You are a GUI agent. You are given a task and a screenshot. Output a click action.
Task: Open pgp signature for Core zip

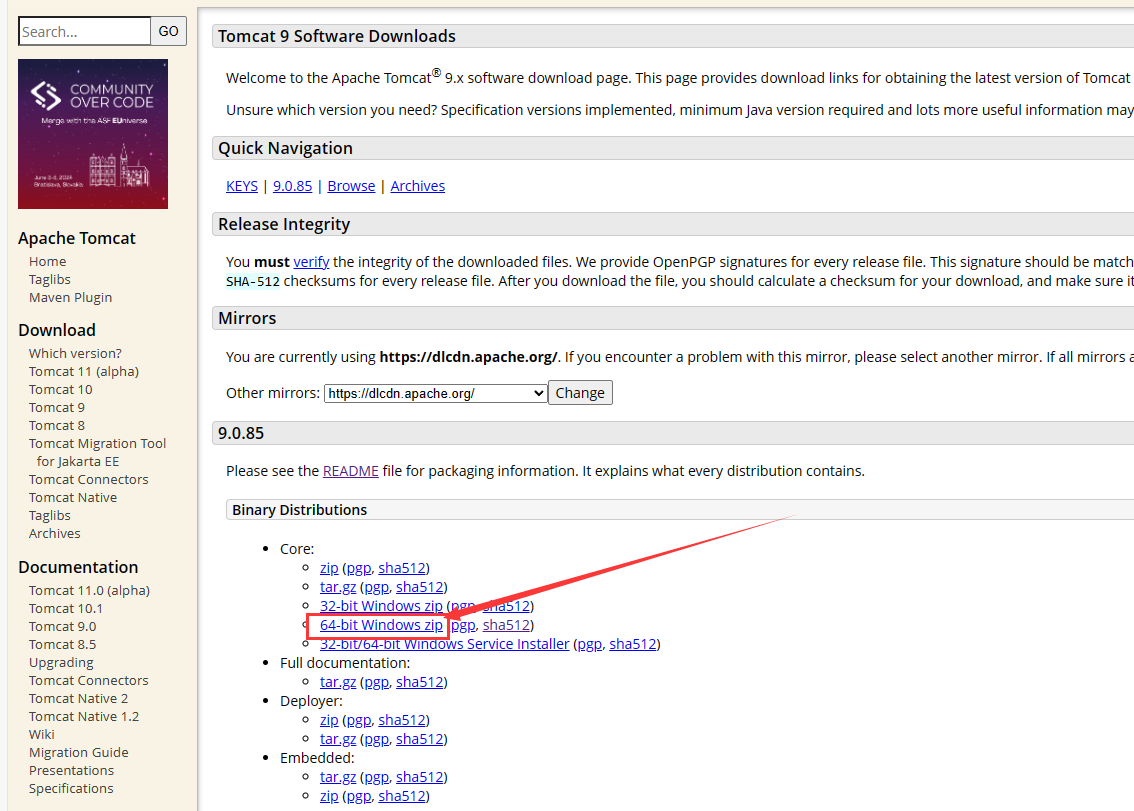(359, 568)
